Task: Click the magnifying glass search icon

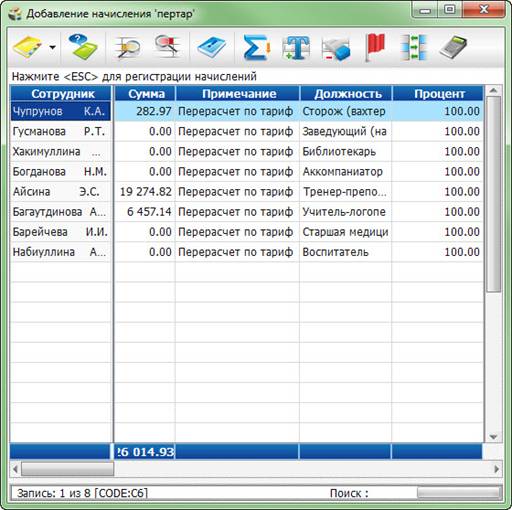Action: click(x=127, y=48)
